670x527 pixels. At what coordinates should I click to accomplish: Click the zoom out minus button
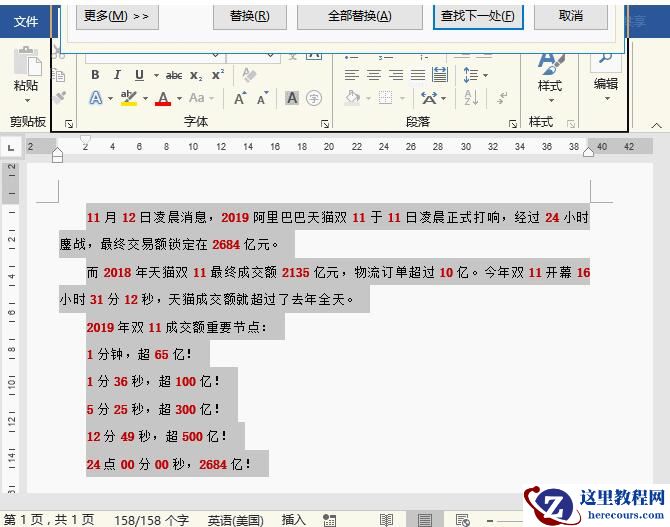[490, 521]
